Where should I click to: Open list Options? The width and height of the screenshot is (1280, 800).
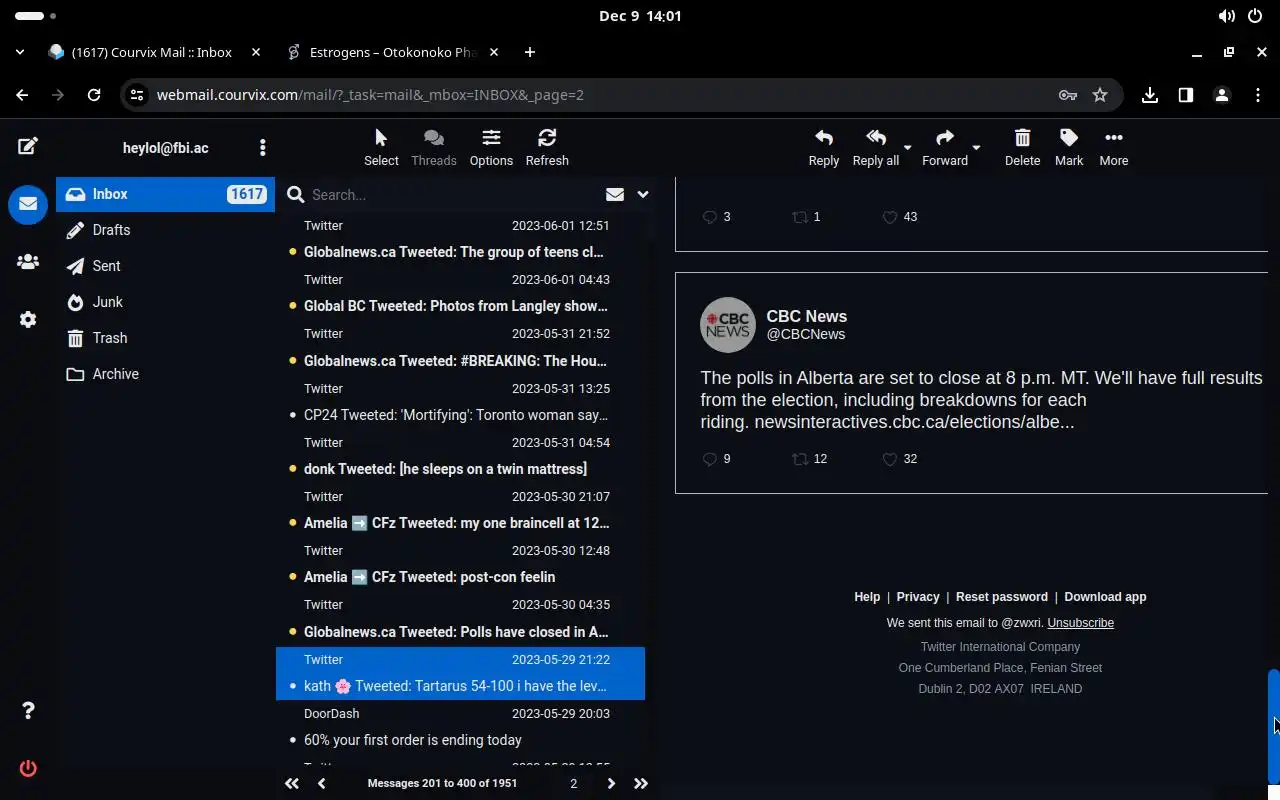(x=491, y=147)
